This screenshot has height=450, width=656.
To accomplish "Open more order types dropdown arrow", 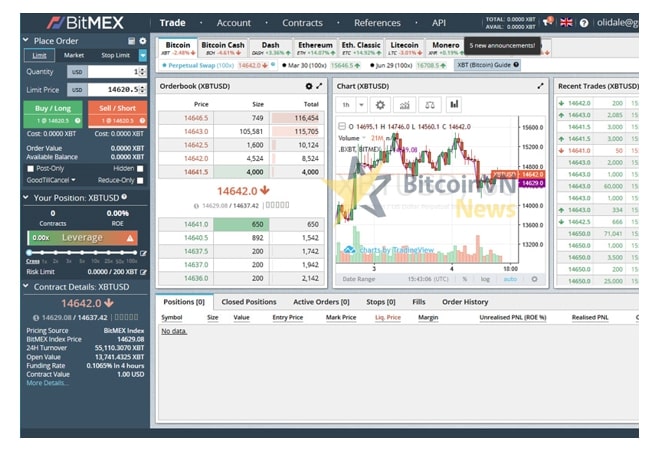I will click(143, 55).
